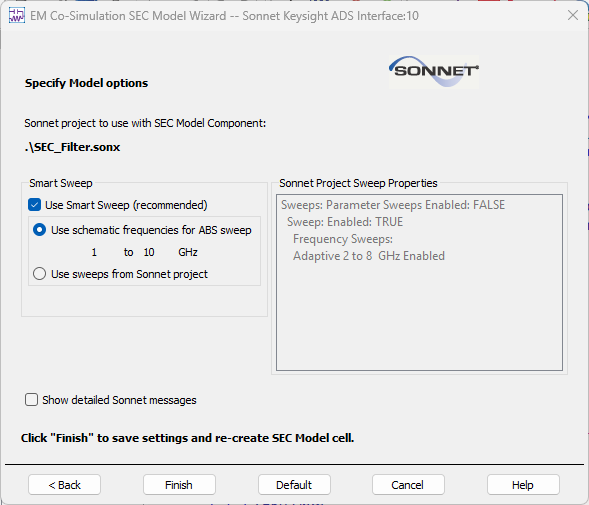Click the start frequency value 1
Image resolution: width=589 pixels, height=505 pixels.
coord(94,252)
